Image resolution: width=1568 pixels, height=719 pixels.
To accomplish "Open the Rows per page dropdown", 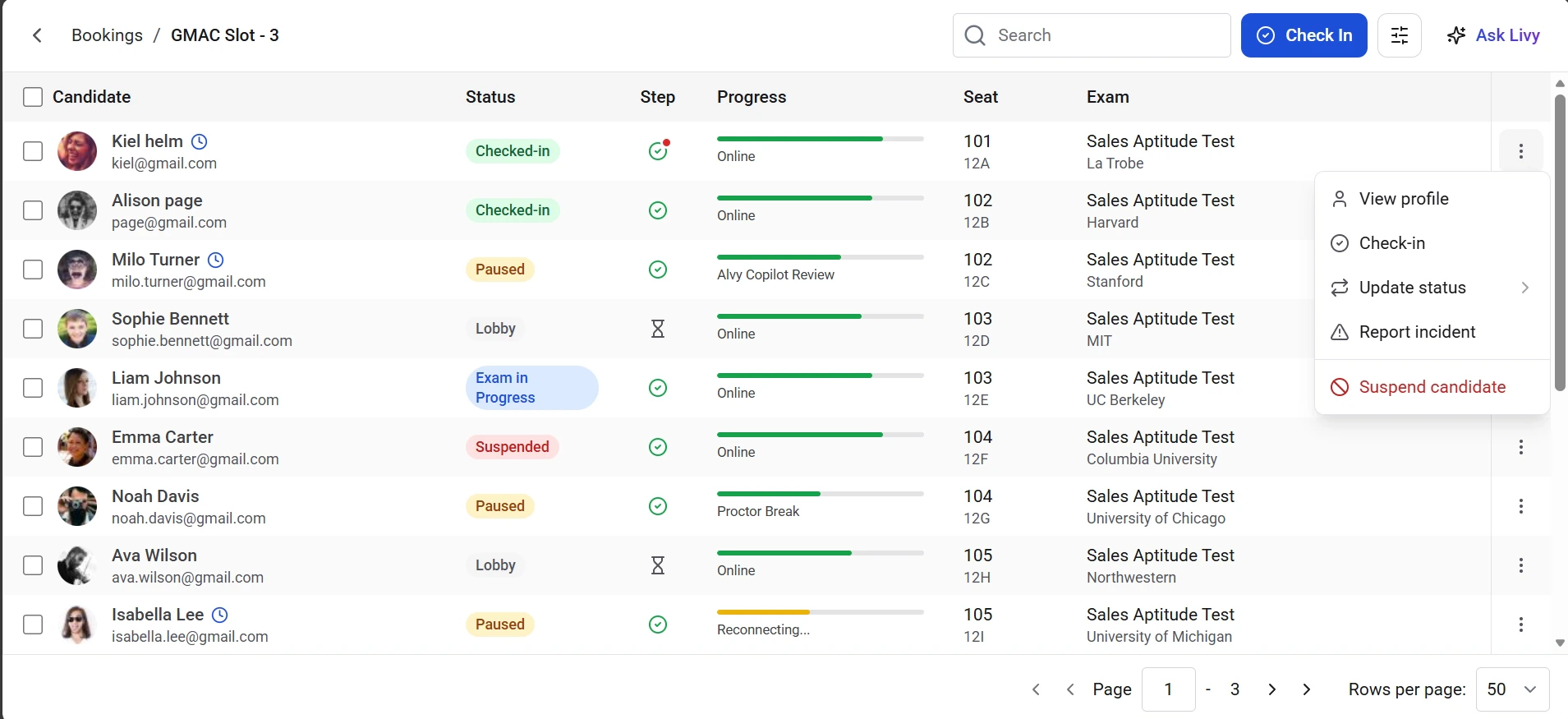I will click(x=1512, y=689).
